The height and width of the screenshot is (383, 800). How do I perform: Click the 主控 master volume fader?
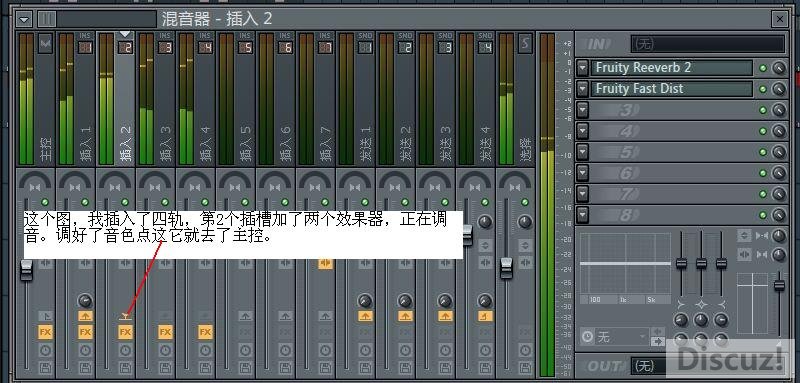pyautogui.click(x=27, y=270)
